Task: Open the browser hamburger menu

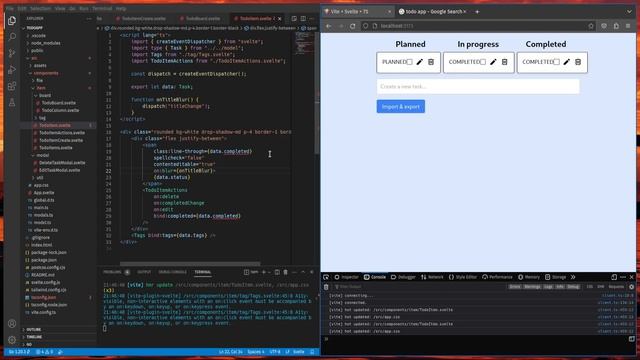Action: tap(628, 26)
